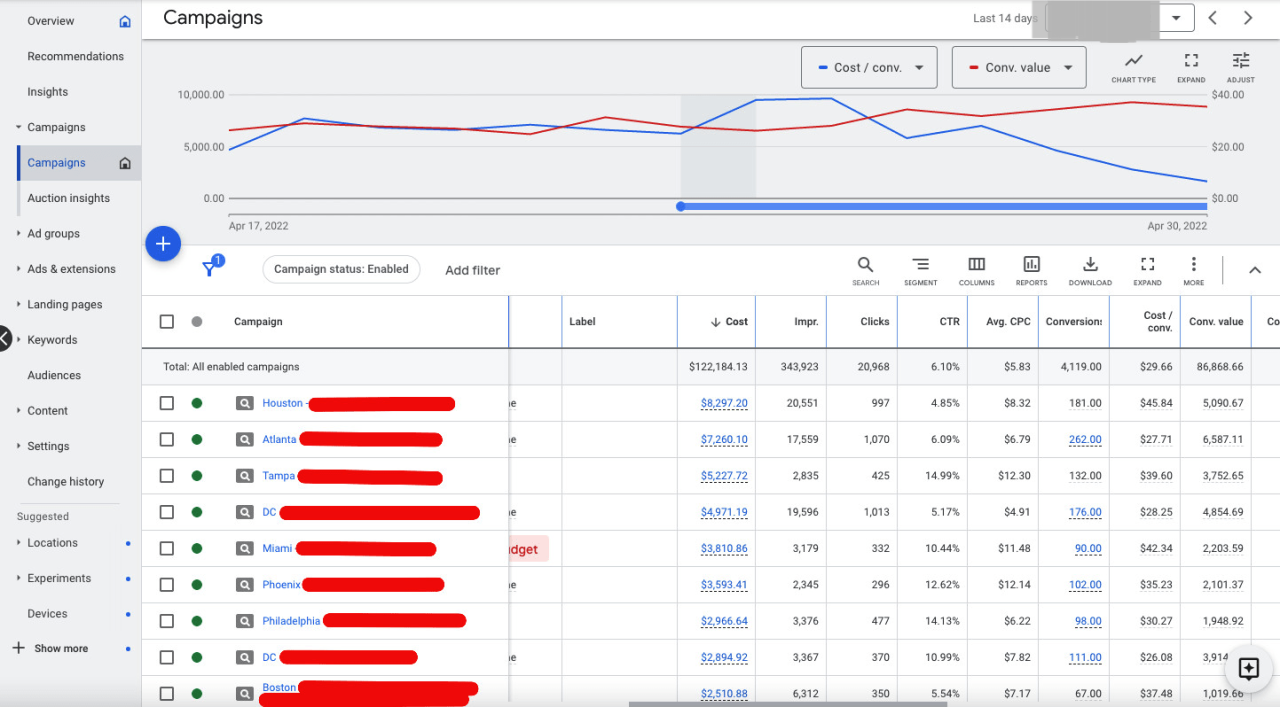The width and height of the screenshot is (1280, 707).
Task: Click the chart date range slider handle
Action: coord(681,207)
